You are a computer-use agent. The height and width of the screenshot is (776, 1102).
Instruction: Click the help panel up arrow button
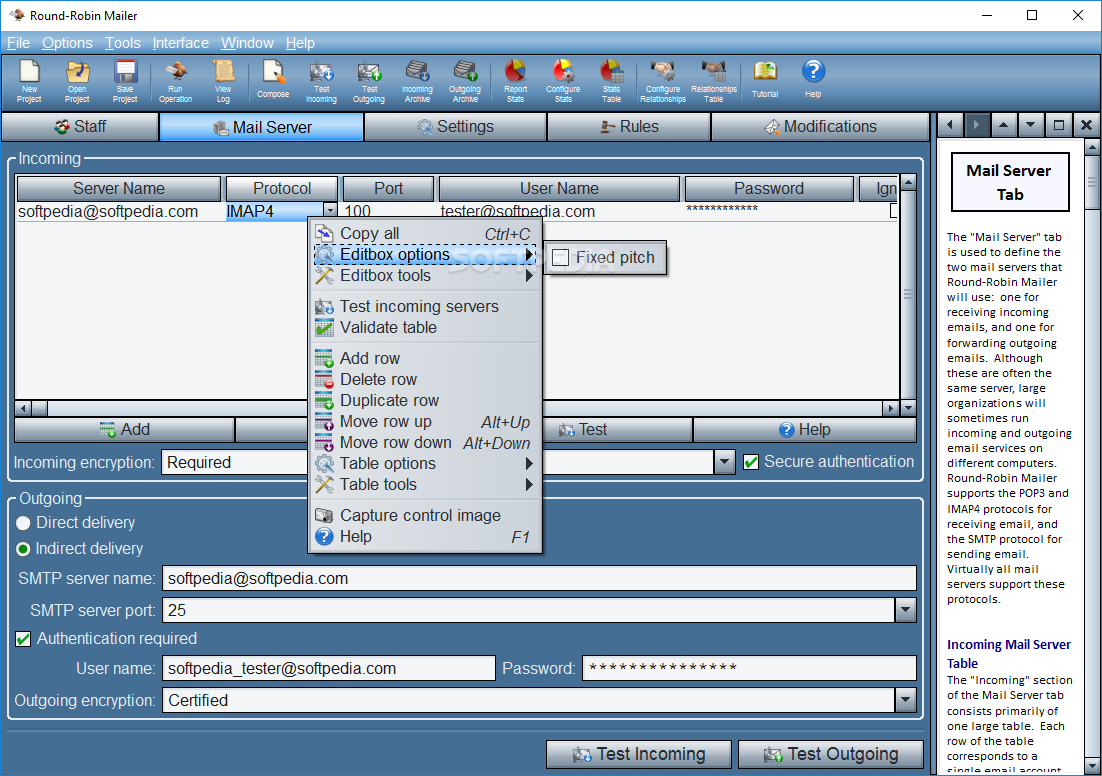click(x=1004, y=126)
